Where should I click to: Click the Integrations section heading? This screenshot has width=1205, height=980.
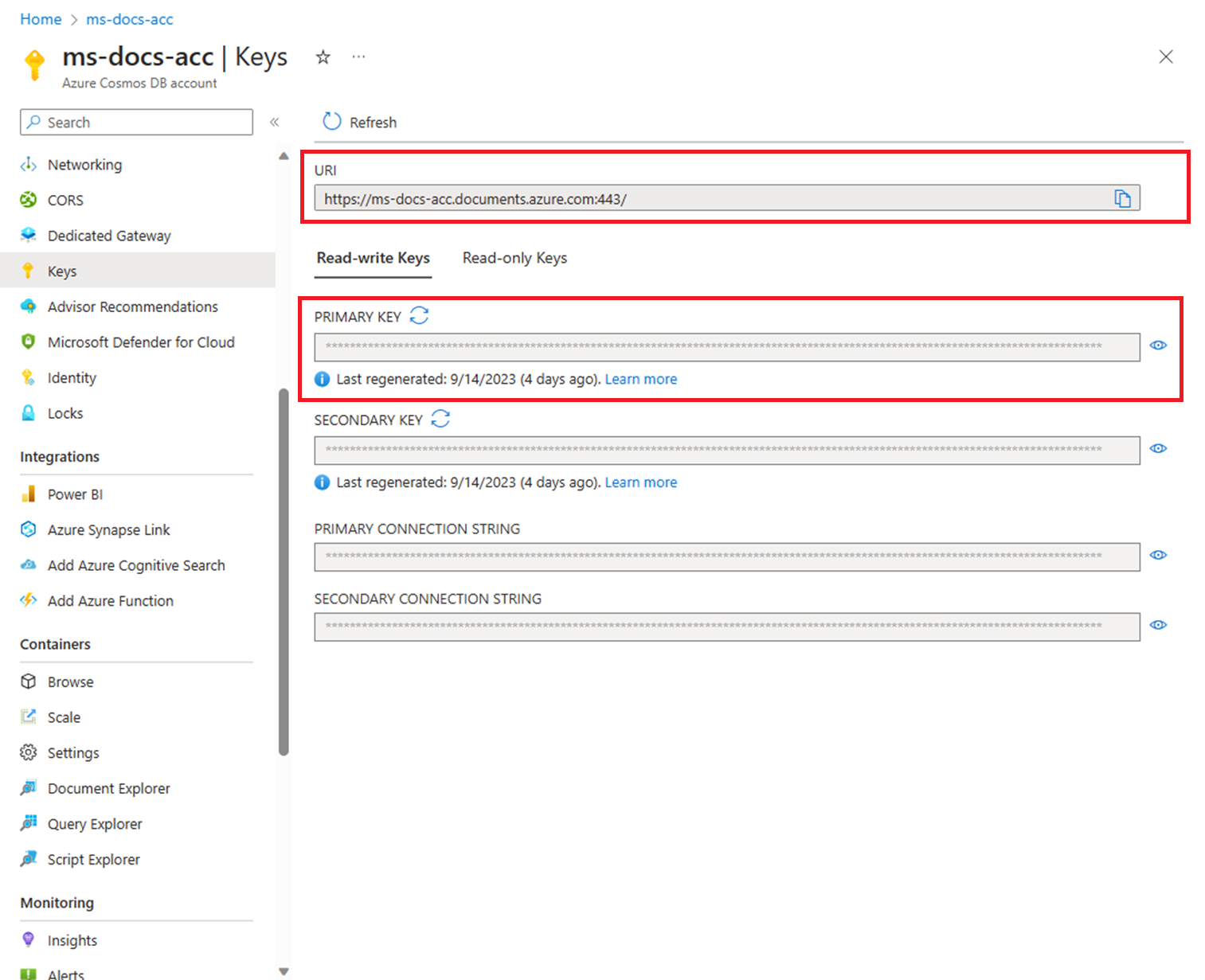[x=60, y=457]
